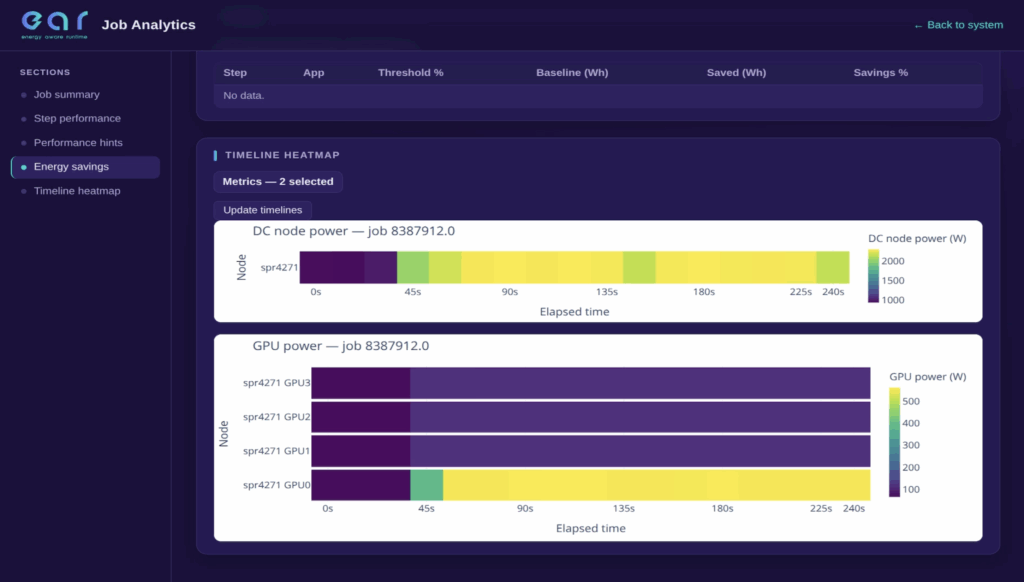Select Energy savings sidebar item
This screenshot has height=582, width=1024.
[86, 167]
